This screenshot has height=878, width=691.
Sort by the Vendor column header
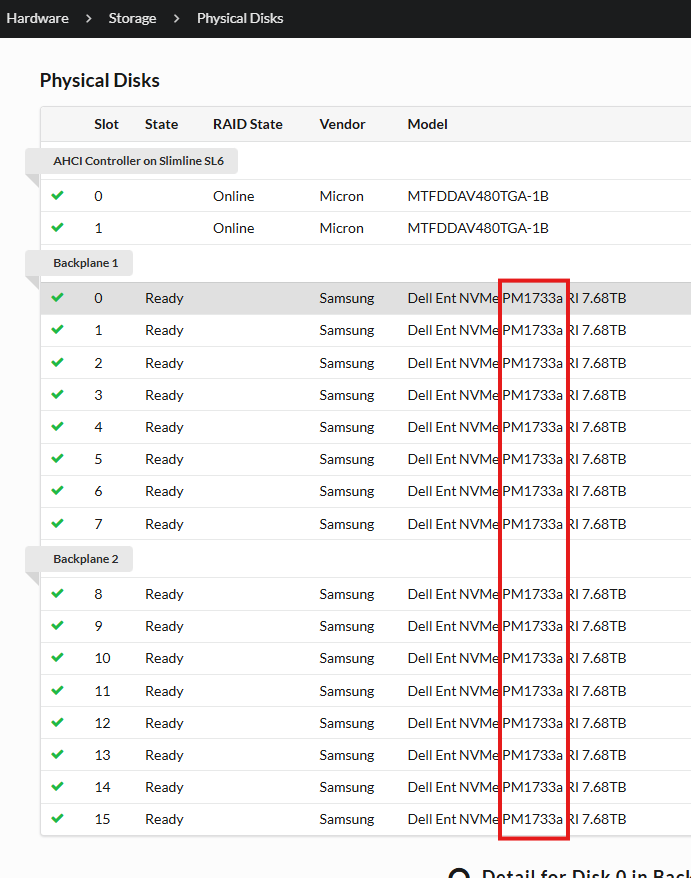point(342,124)
